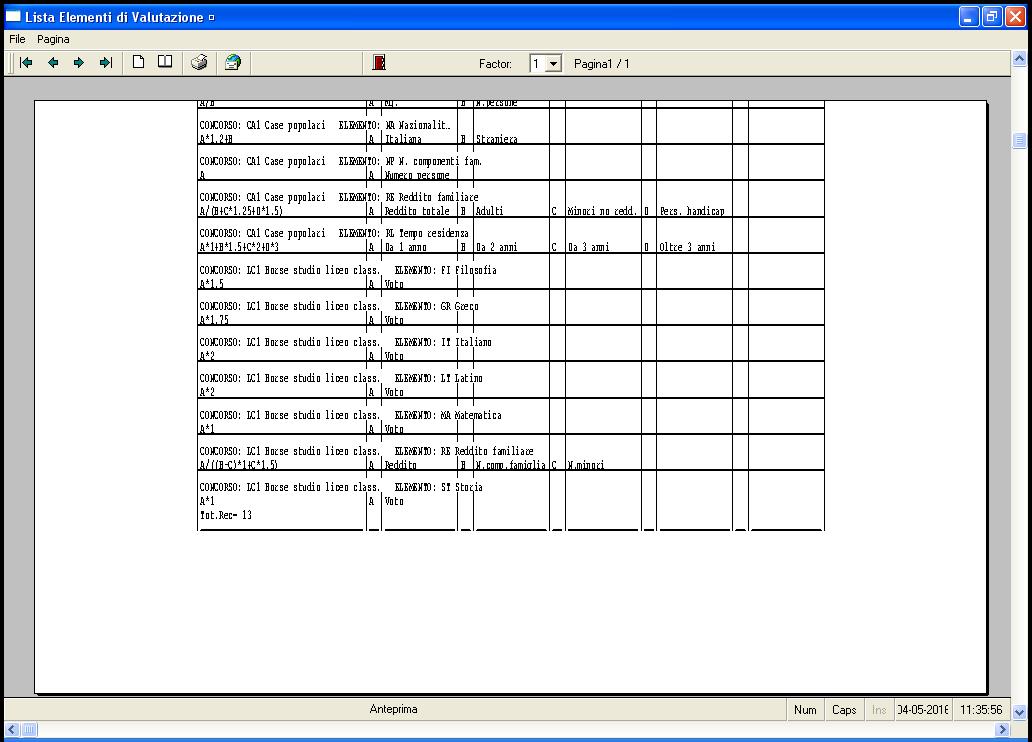Image resolution: width=1032 pixels, height=742 pixels.
Task: Click the formula "A/((B-C)*1+C*1.5)"
Action: 238,465
